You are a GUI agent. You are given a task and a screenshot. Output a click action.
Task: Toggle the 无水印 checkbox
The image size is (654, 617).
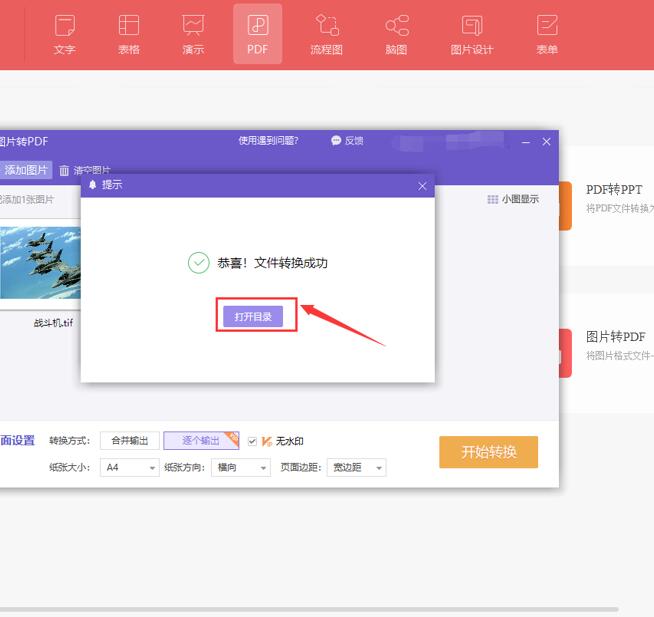pos(252,441)
